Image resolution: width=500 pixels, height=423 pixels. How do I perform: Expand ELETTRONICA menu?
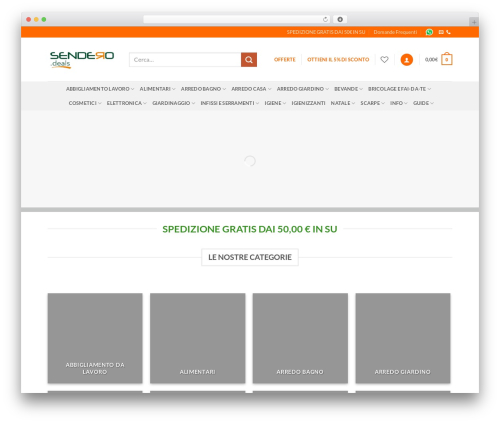coord(127,103)
